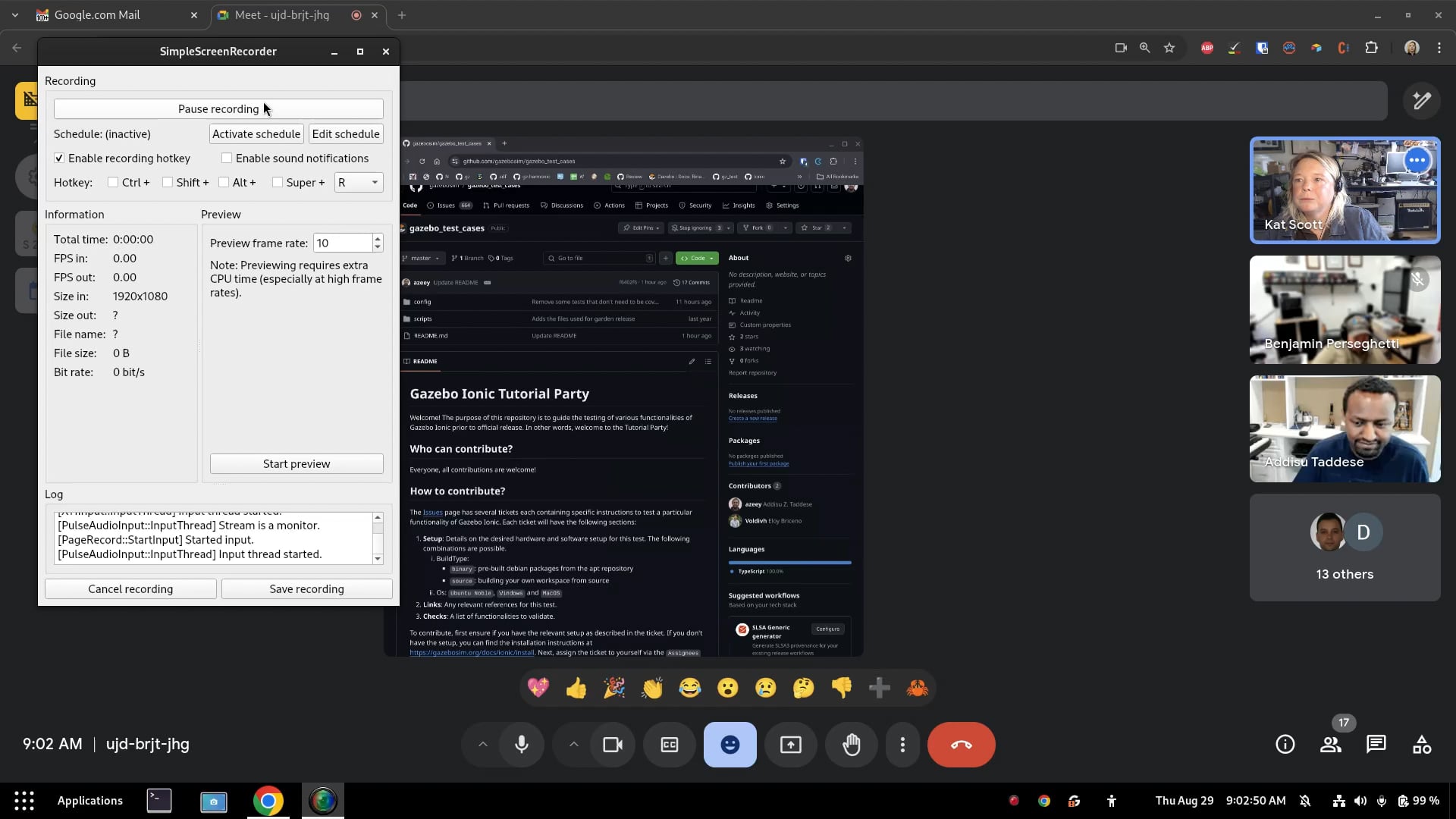Turn off the camera in Meet

pos(613,745)
